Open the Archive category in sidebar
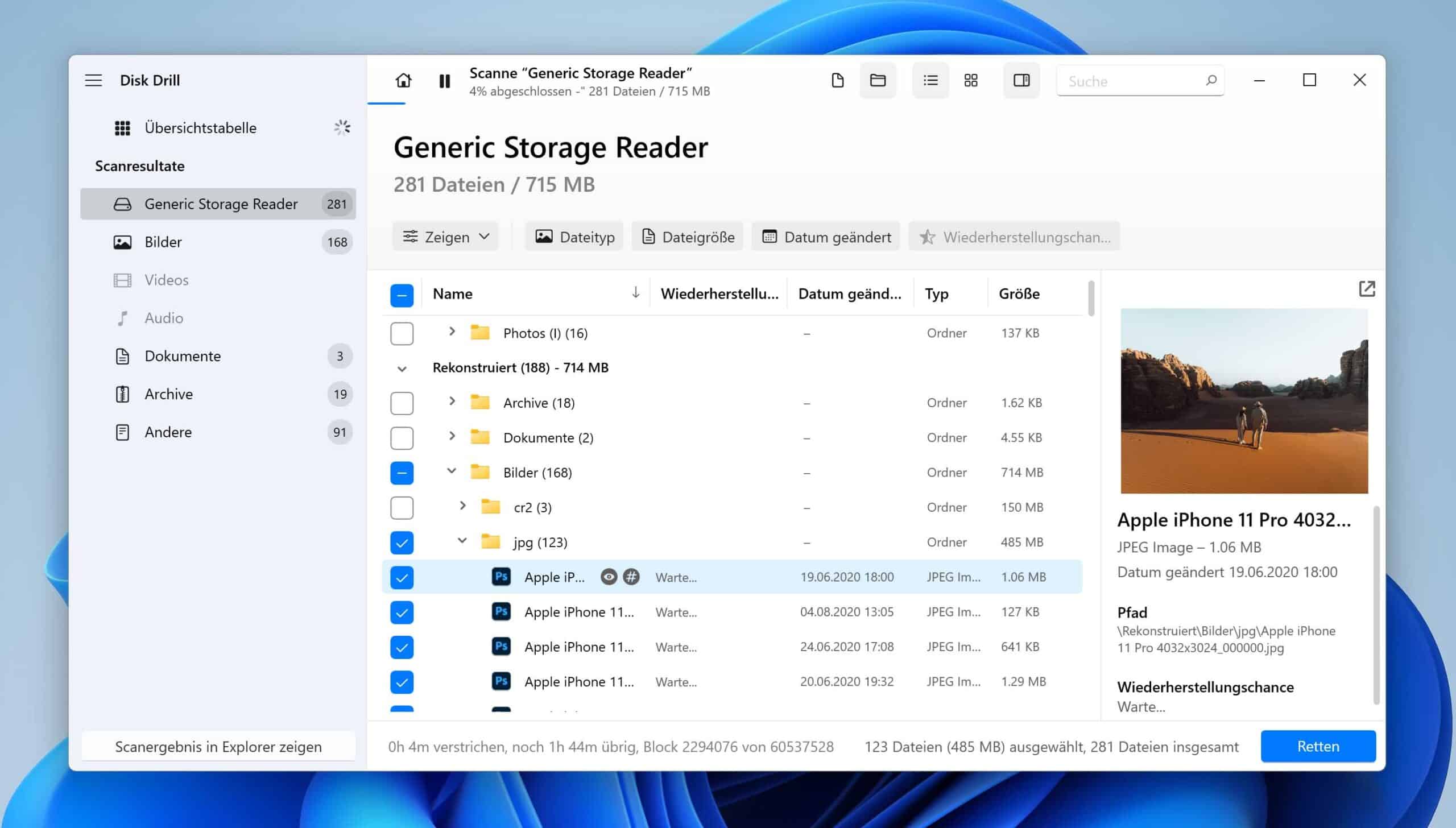 tap(218, 394)
